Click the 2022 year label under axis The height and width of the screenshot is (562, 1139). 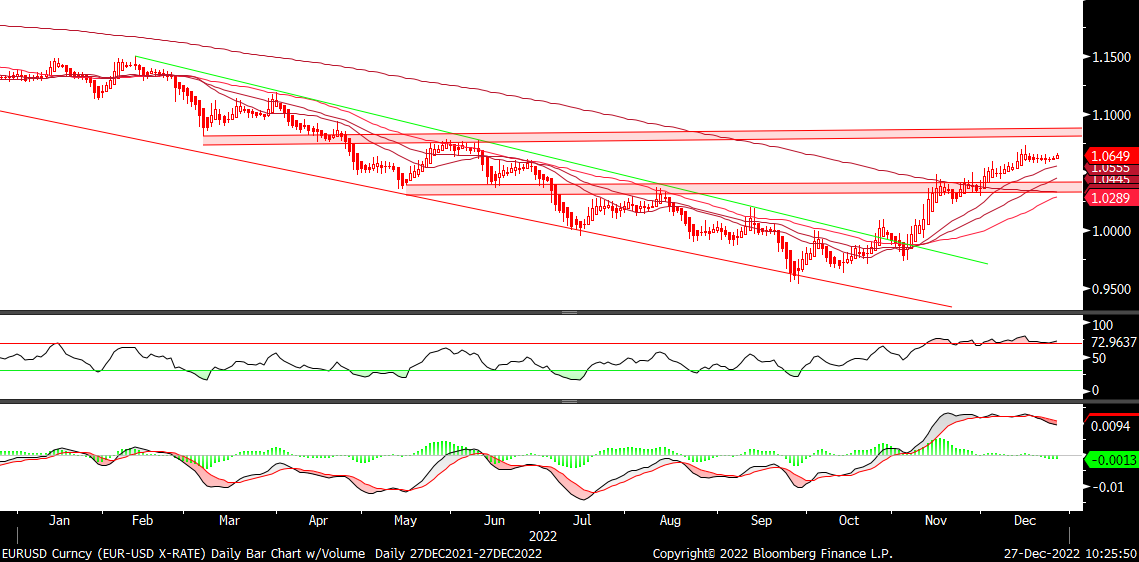(543, 537)
